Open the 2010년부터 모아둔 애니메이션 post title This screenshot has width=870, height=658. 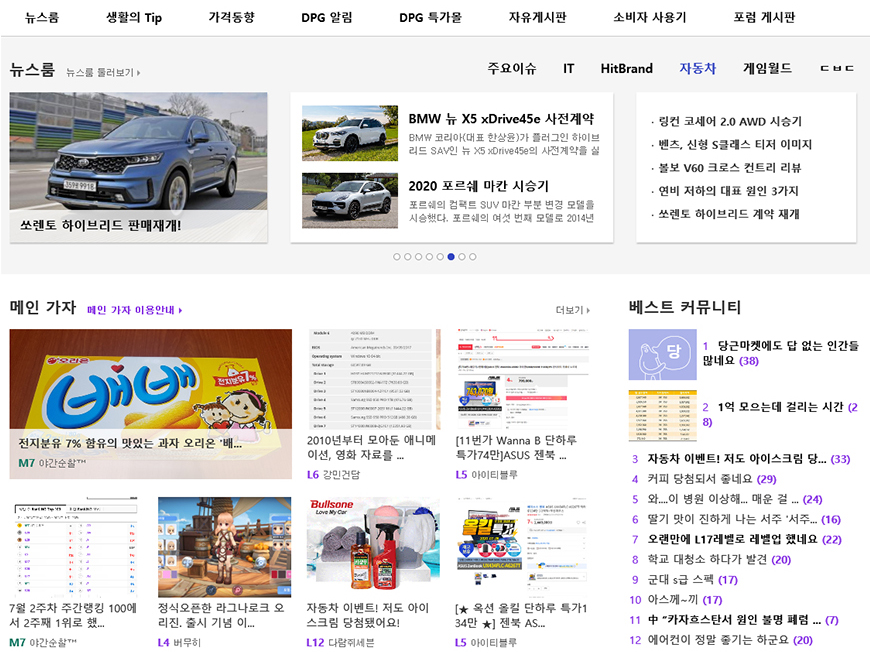pyautogui.click(x=371, y=448)
